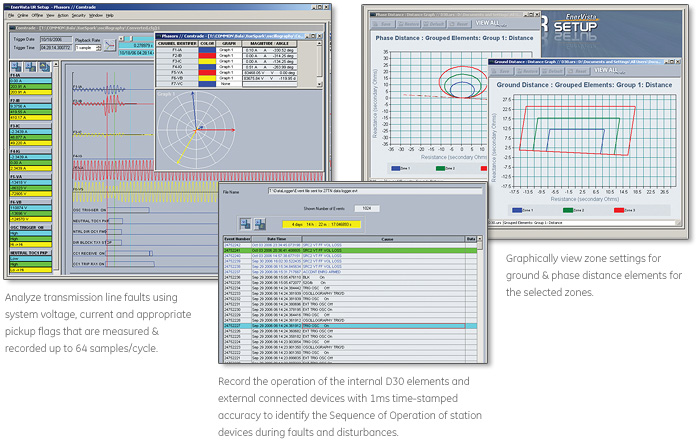The width and height of the screenshot is (696, 440).
Task: Open the Help menu
Action: click(x=110, y=16)
